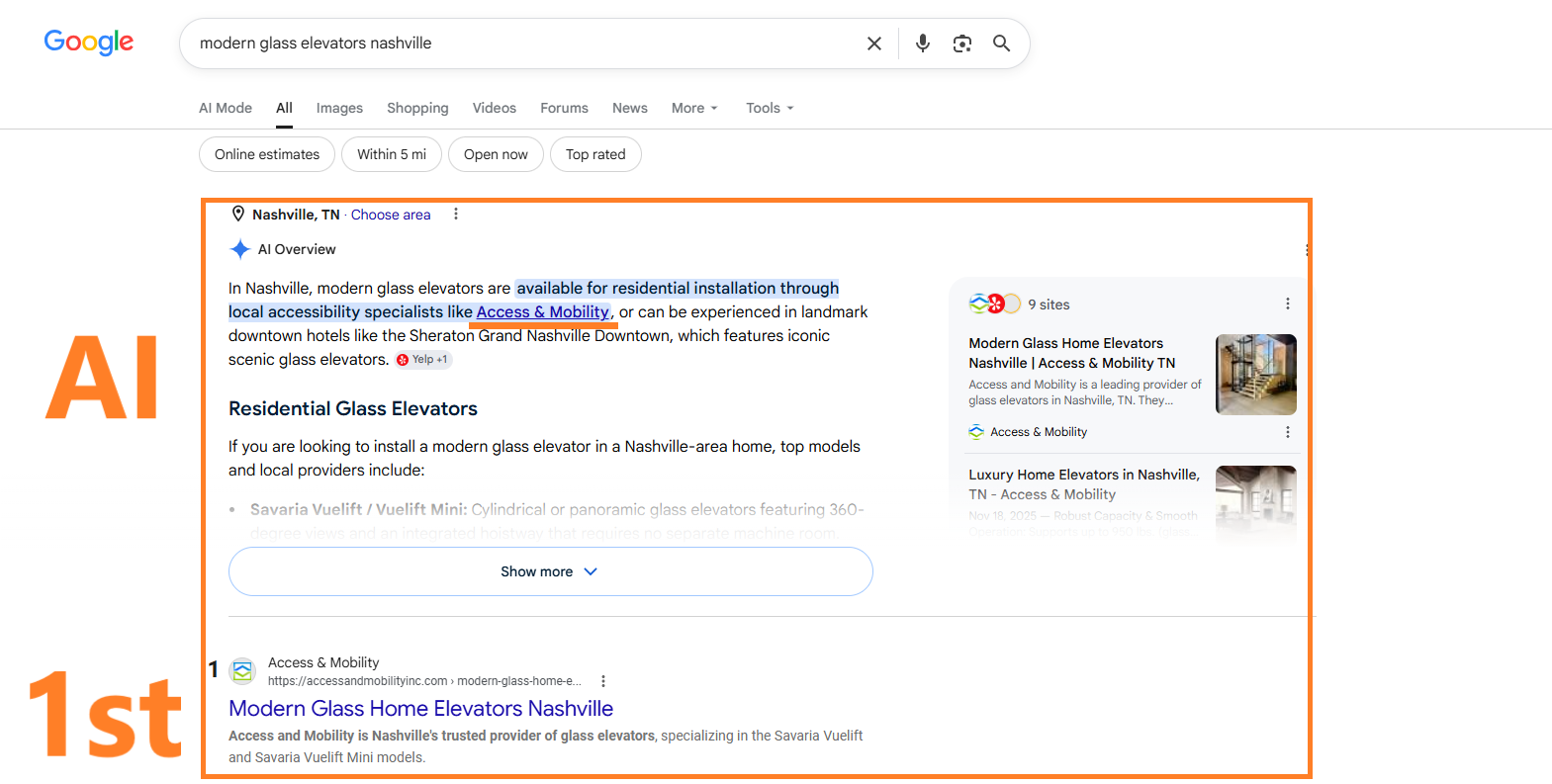The width and height of the screenshot is (1552, 784).
Task: Start voice search with the microphone icon
Action: coord(923,44)
